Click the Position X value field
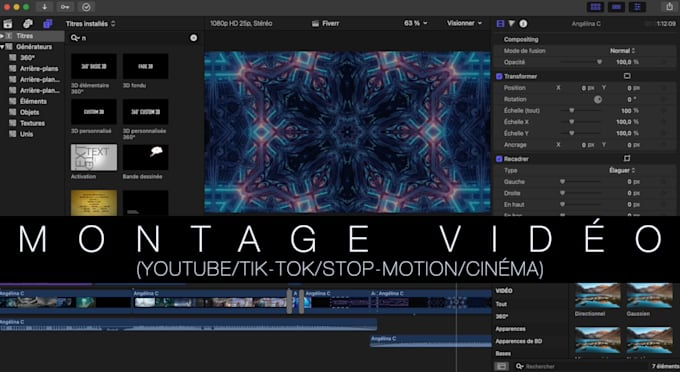Screen dimensions: 680x372 click(584, 88)
